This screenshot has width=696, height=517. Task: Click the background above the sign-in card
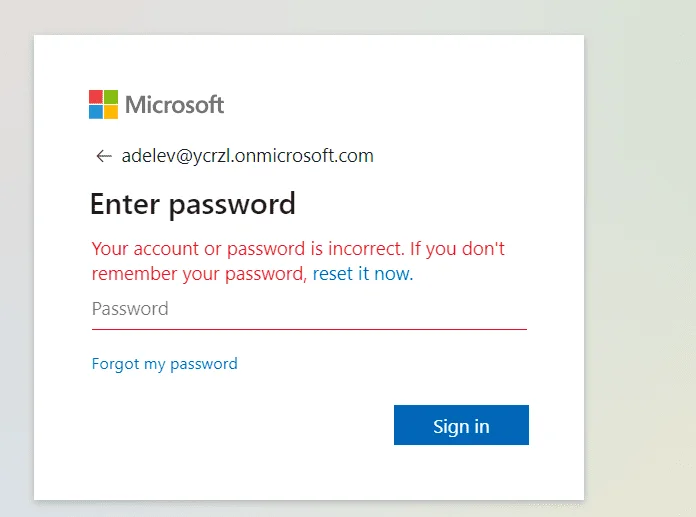pyautogui.click(x=309, y=17)
